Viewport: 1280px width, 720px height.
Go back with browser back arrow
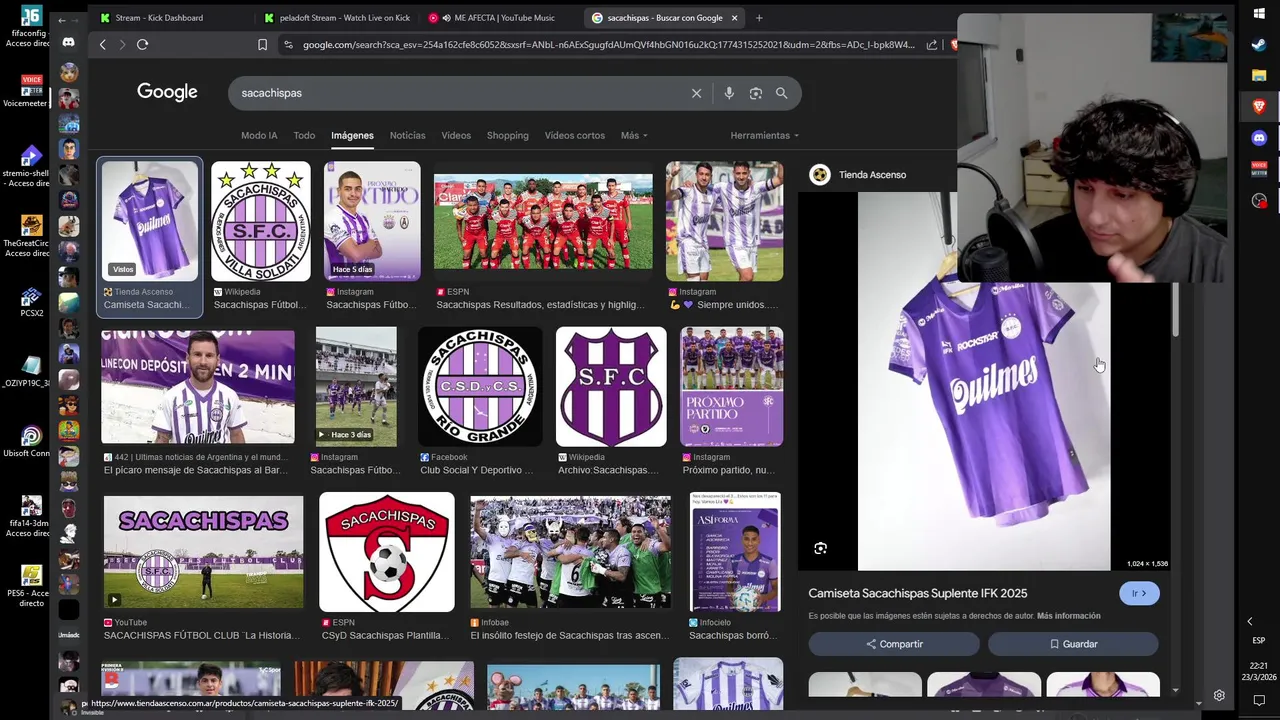pos(102,44)
